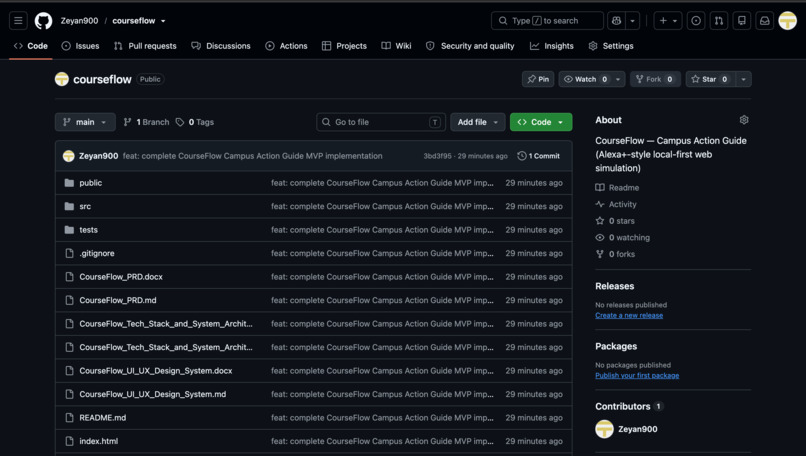Open the Copilot chat icon
806x456 pixels.
pos(616,21)
